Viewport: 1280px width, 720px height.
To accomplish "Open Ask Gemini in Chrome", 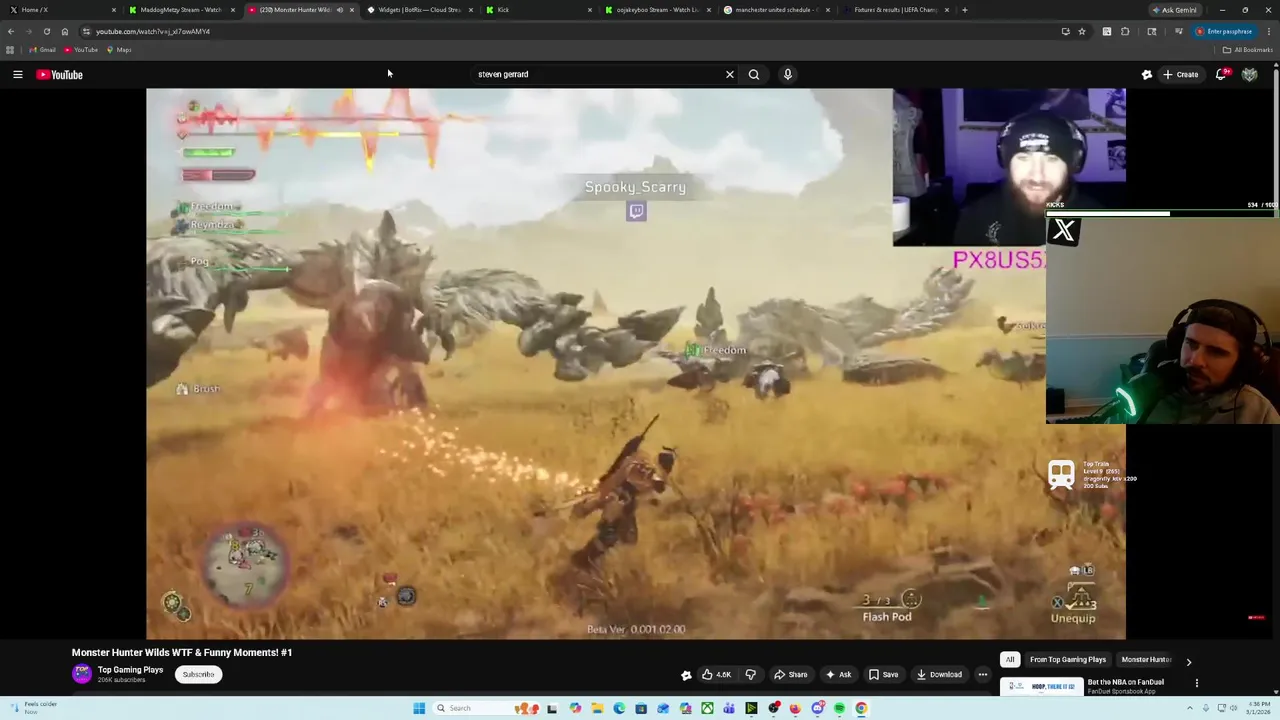I will click(x=1175, y=10).
